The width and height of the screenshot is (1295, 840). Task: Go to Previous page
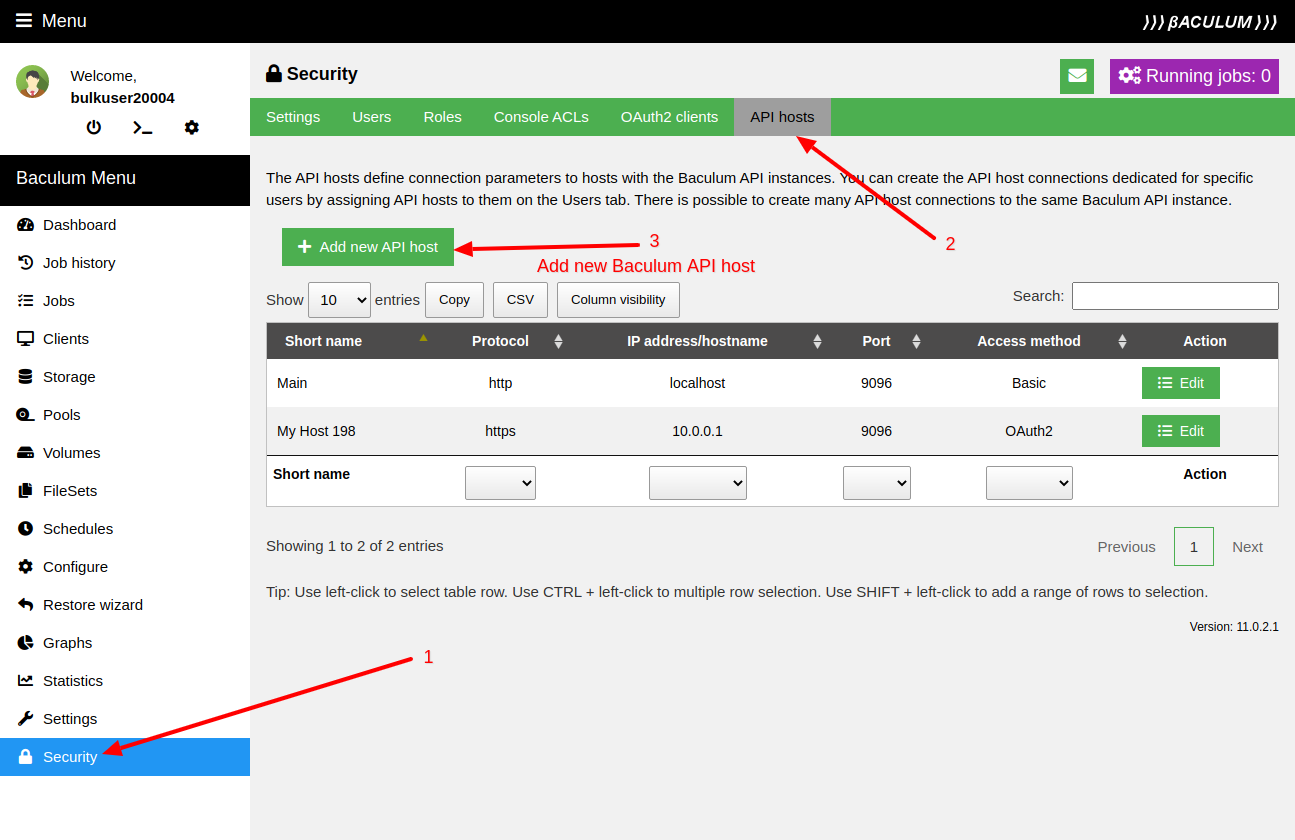1126,547
